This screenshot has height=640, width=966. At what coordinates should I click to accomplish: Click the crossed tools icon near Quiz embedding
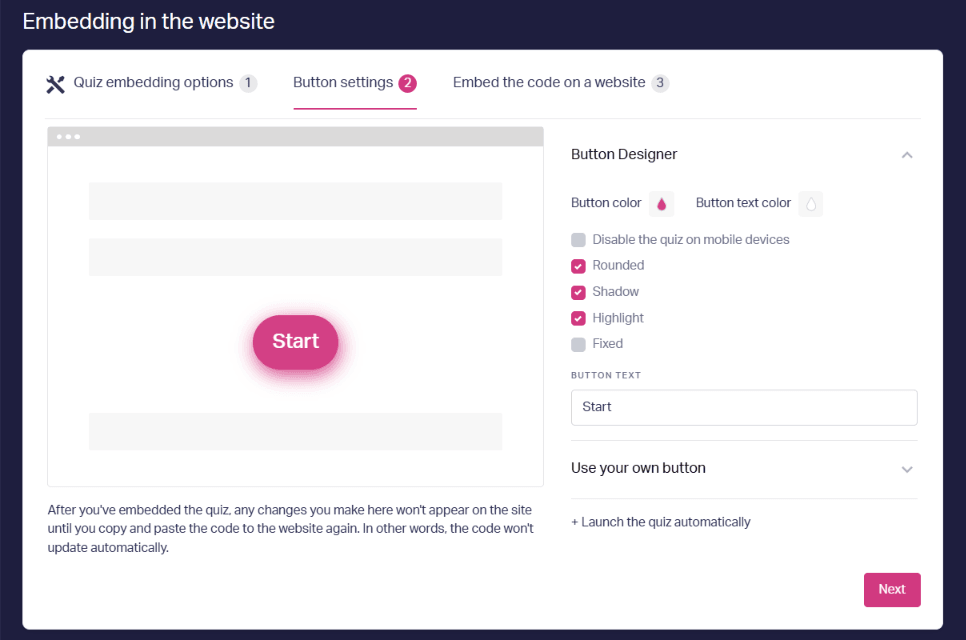click(55, 84)
